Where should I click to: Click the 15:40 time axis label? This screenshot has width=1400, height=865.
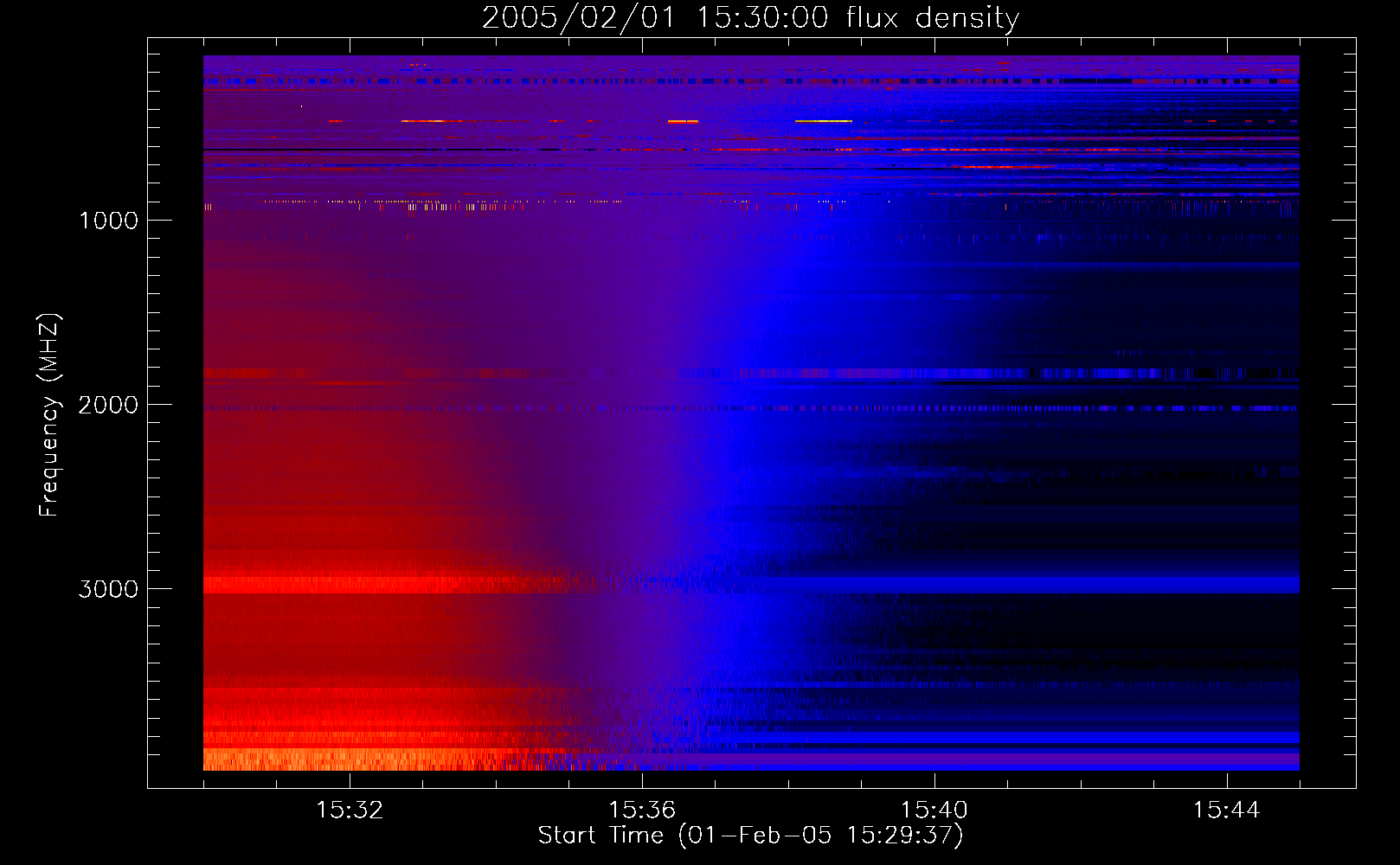click(934, 811)
